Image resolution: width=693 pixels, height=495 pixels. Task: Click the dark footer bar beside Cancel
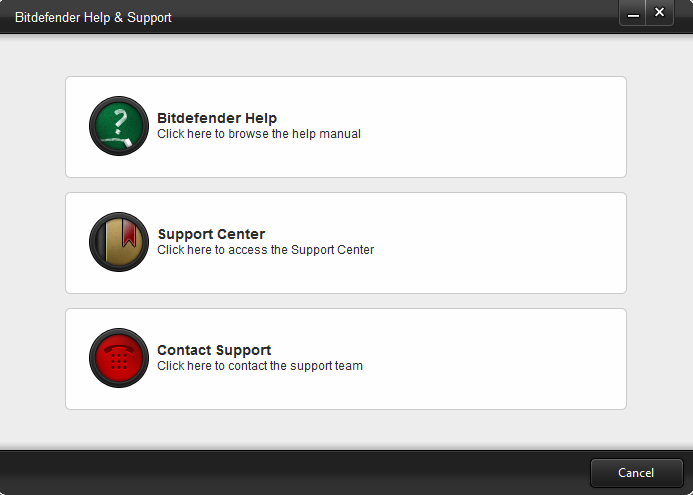pos(292,473)
